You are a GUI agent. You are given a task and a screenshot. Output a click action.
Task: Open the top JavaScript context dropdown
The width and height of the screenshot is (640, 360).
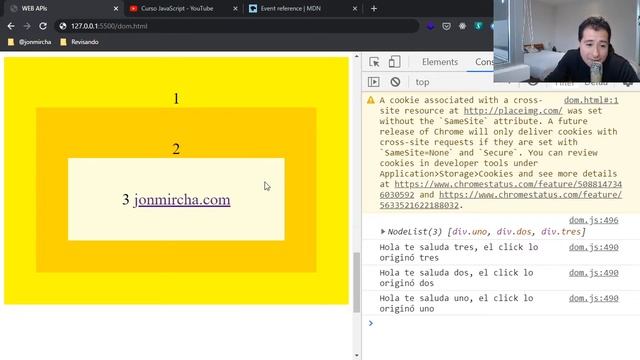pos(422,82)
